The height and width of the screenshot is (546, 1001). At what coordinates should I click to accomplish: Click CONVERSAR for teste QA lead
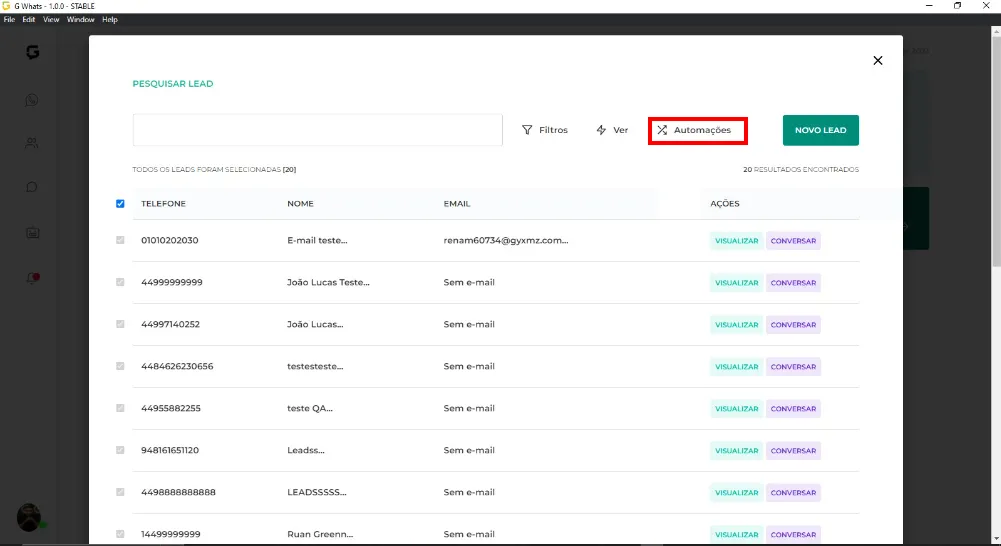(x=793, y=409)
